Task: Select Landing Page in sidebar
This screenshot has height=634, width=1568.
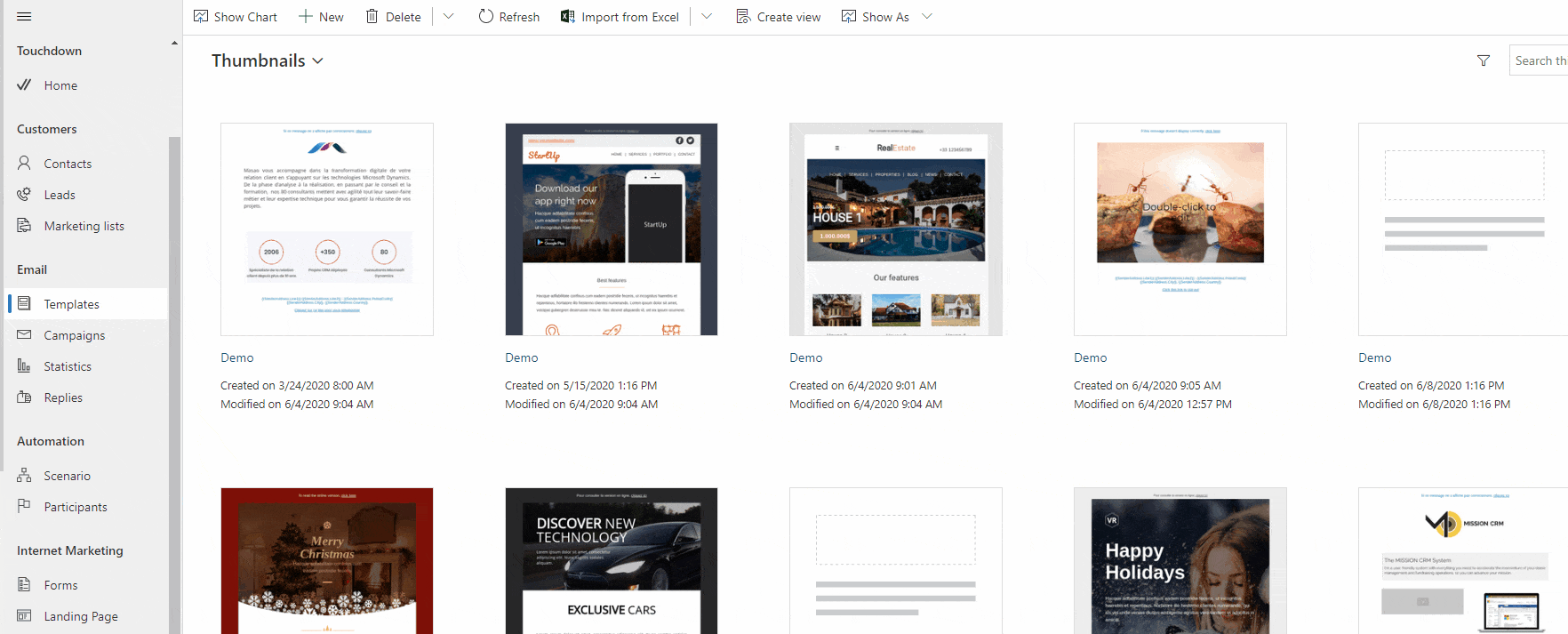Action: [x=81, y=616]
